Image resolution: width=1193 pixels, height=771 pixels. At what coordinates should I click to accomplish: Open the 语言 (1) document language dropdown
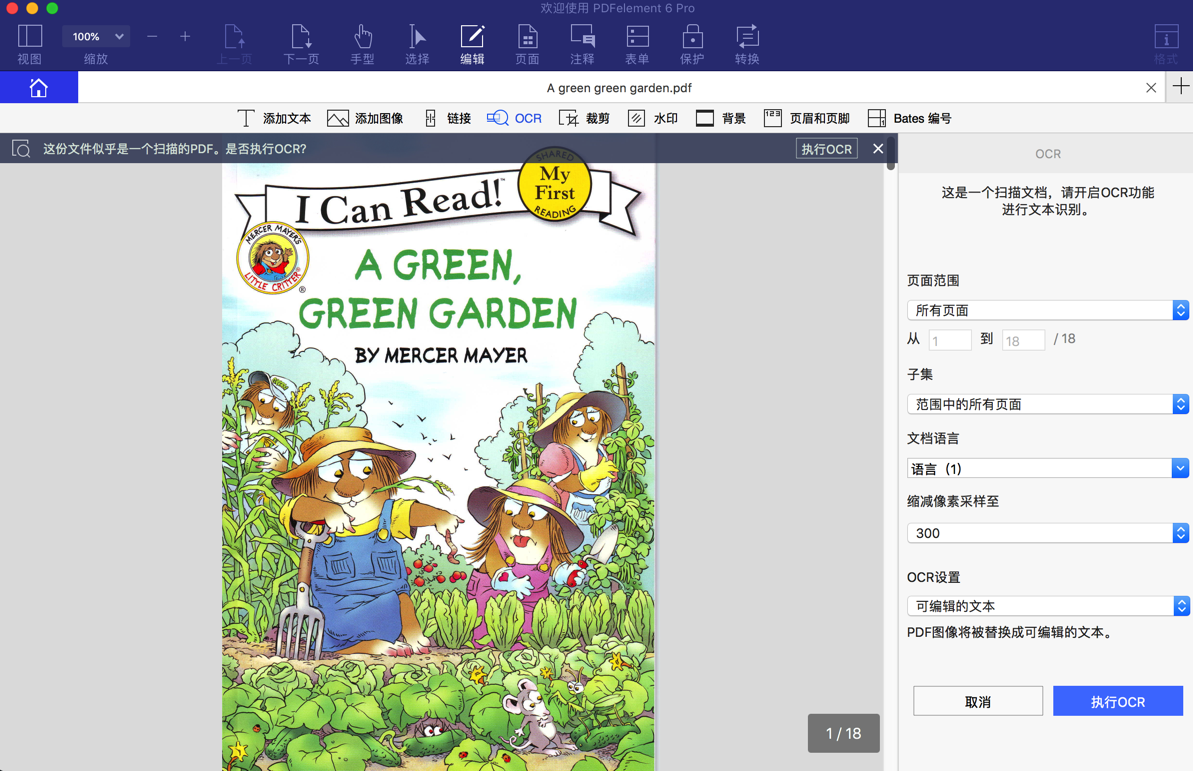[1048, 468]
